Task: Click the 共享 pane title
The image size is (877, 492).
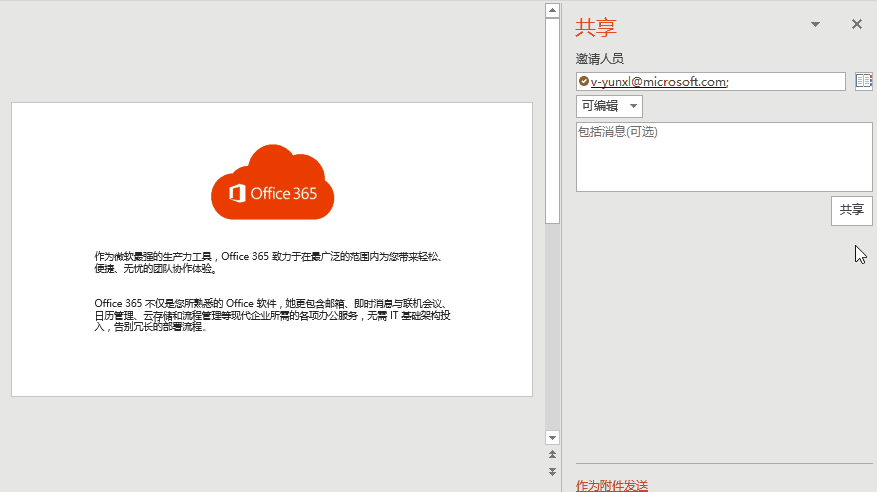Action: [596, 27]
